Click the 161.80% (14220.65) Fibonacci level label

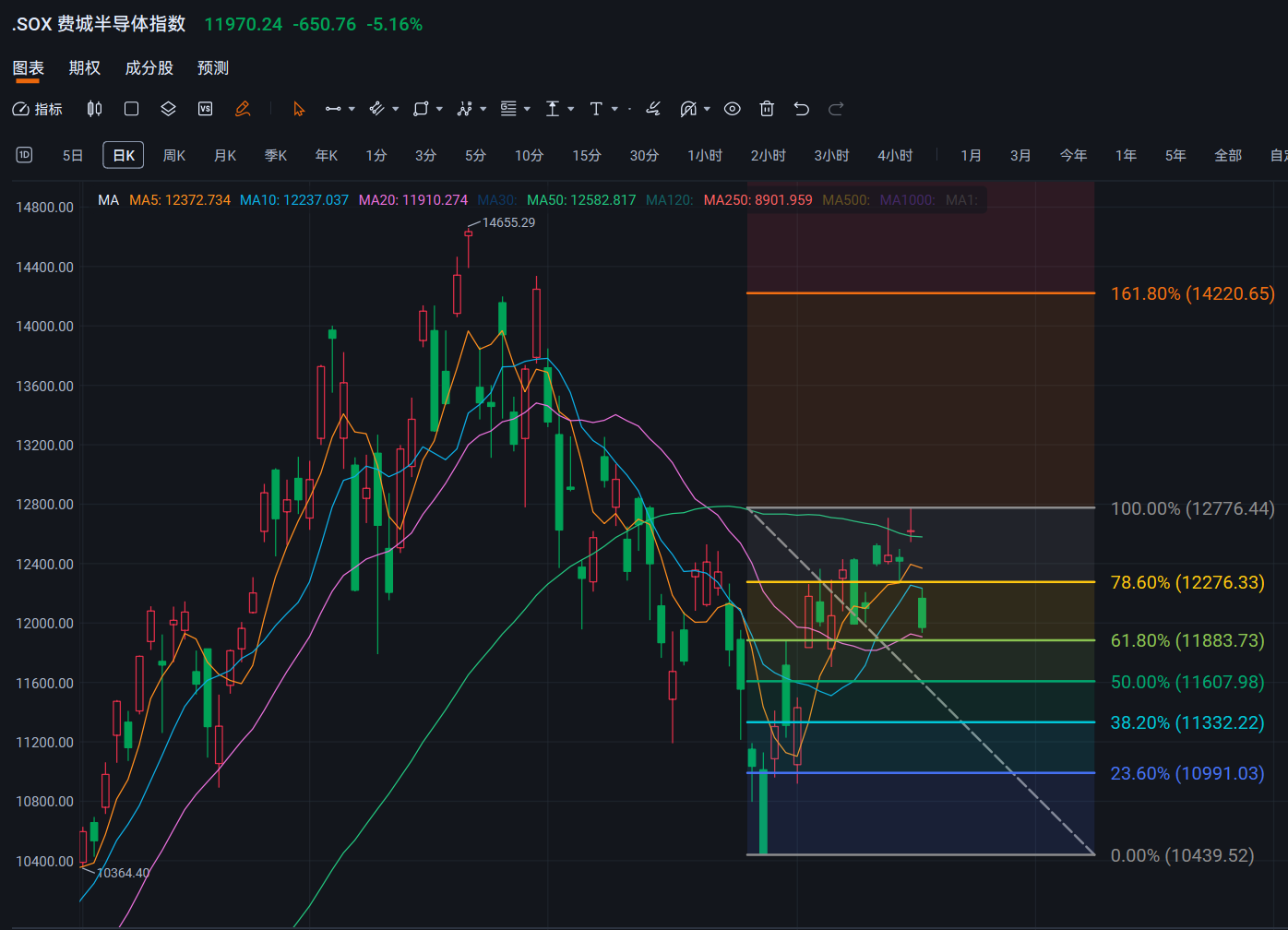click(1192, 293)
